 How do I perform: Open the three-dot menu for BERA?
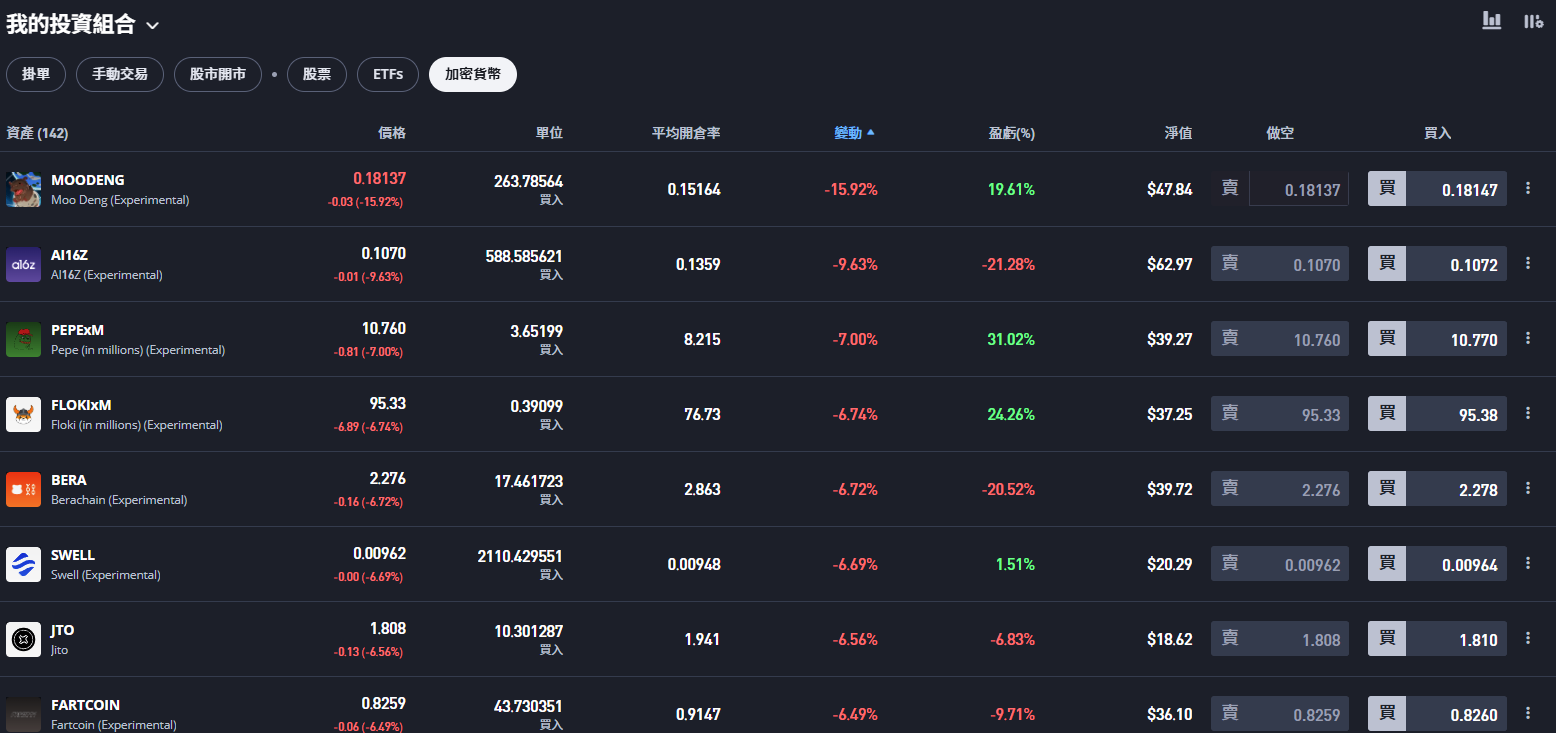[x=1528, y=488]
